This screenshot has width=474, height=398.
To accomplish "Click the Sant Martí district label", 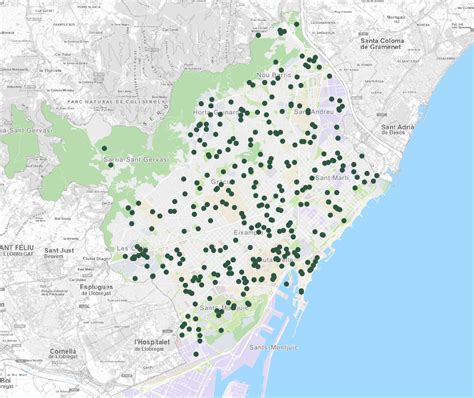I will 331,178.
